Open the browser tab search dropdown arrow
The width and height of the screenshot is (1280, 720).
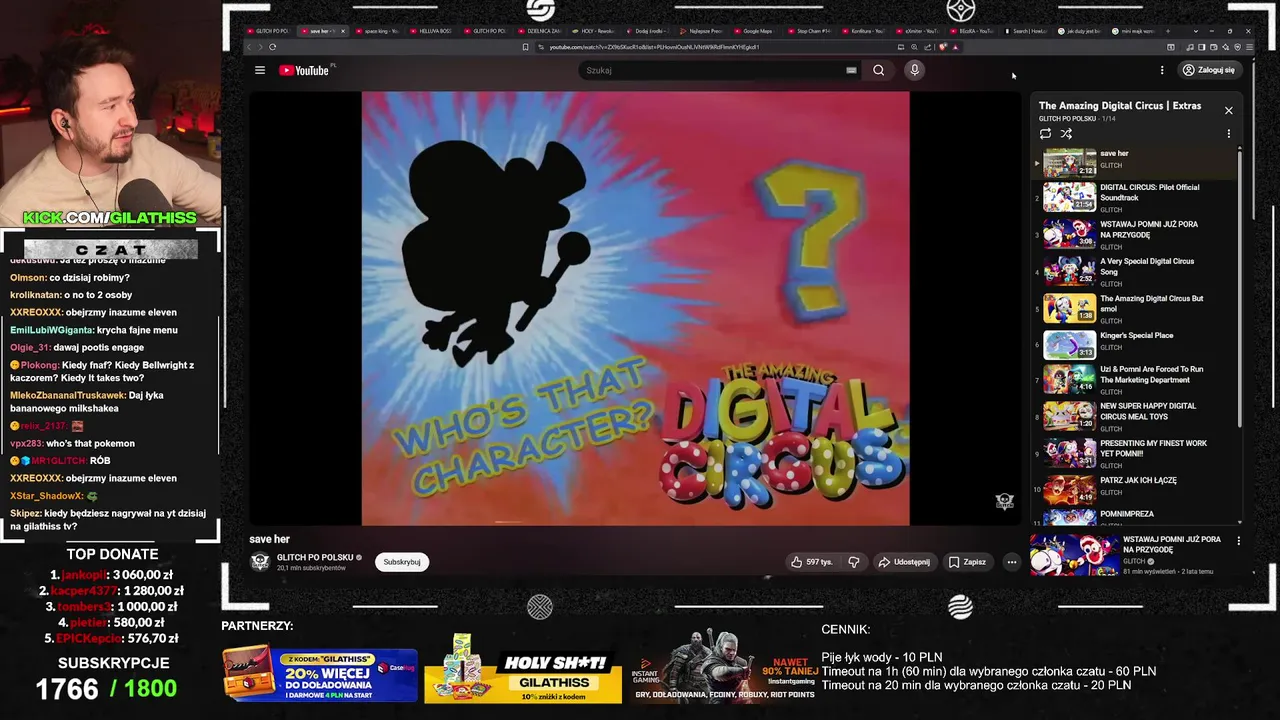(1195, 31)
